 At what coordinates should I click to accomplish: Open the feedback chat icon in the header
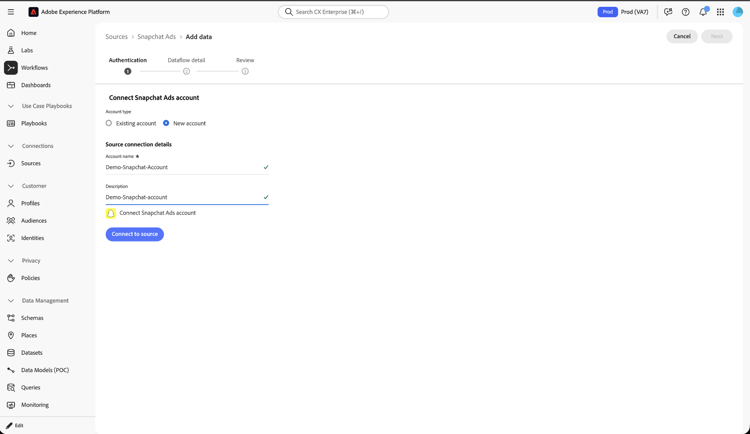pos(668,12)
